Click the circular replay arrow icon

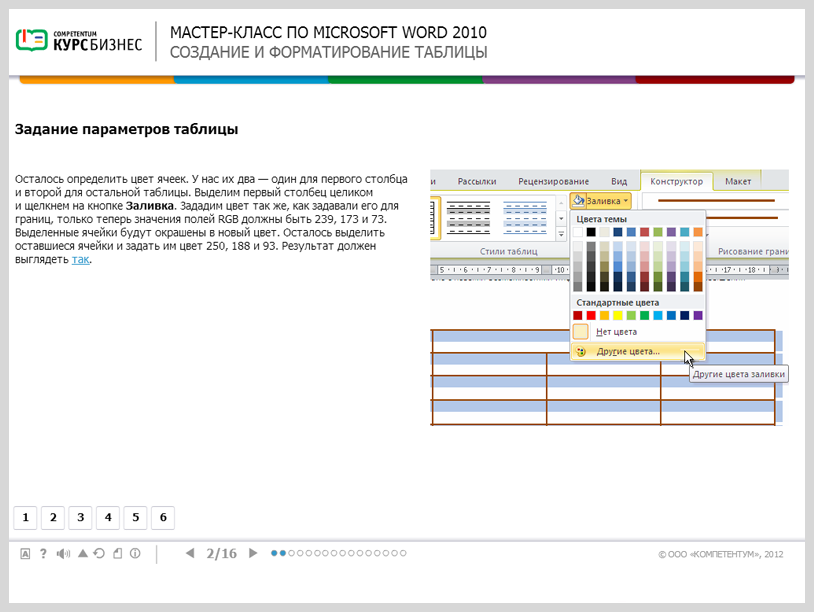click(99, 553)
